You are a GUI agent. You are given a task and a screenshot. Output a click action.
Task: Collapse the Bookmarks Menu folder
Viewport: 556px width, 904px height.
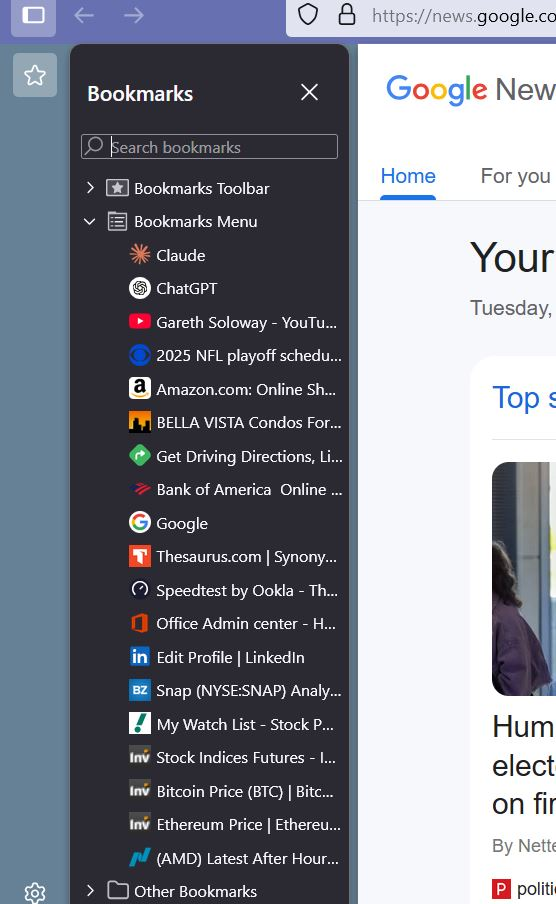pyautogui.click(x=90, y=221)
